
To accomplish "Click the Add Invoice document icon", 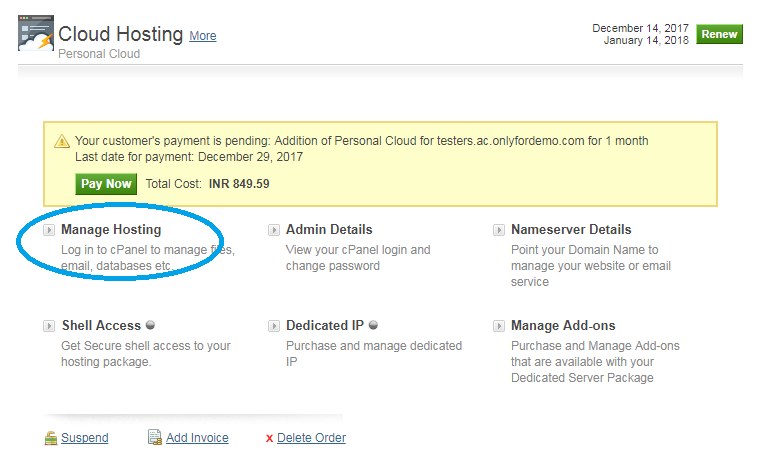I will click(155, 437).
